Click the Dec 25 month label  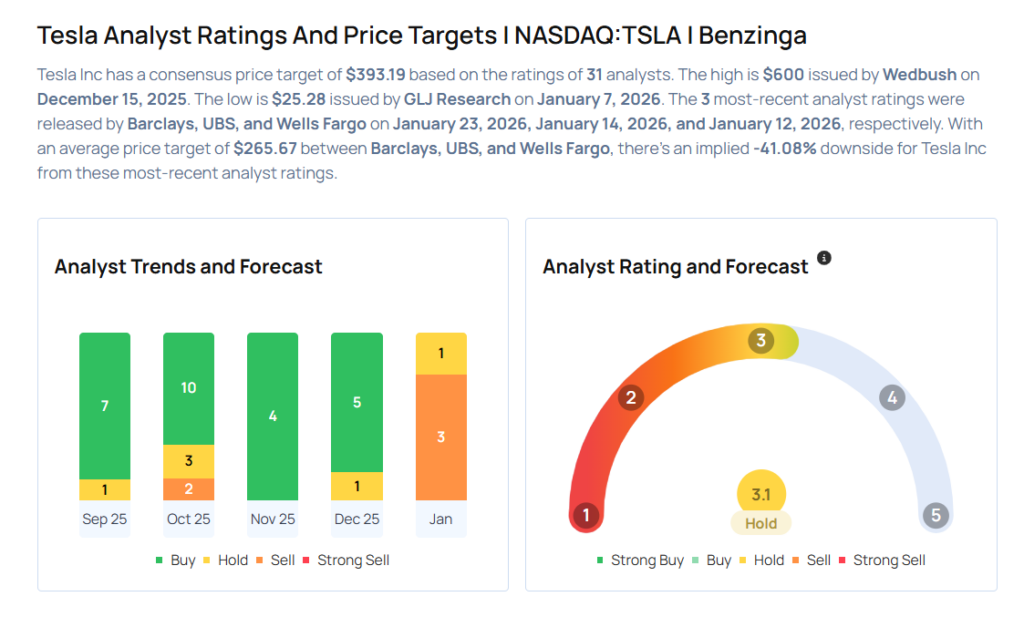[357, 519]
